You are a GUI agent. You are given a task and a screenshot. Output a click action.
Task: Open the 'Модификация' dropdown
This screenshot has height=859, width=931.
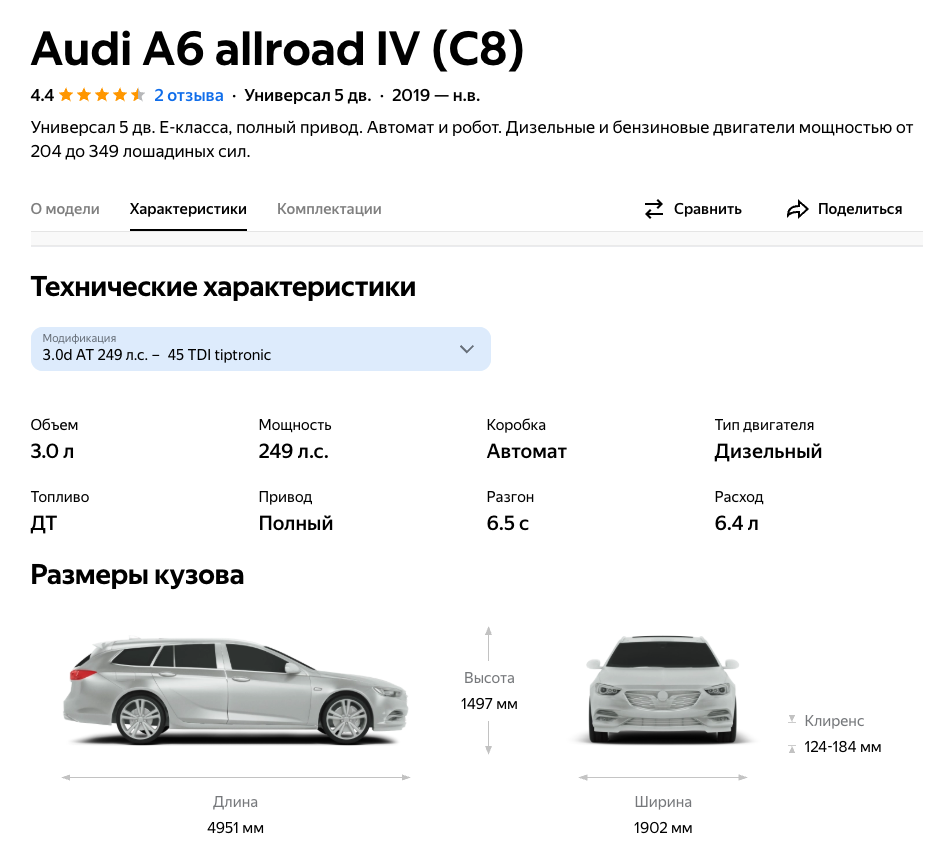[x=261, y=349]
